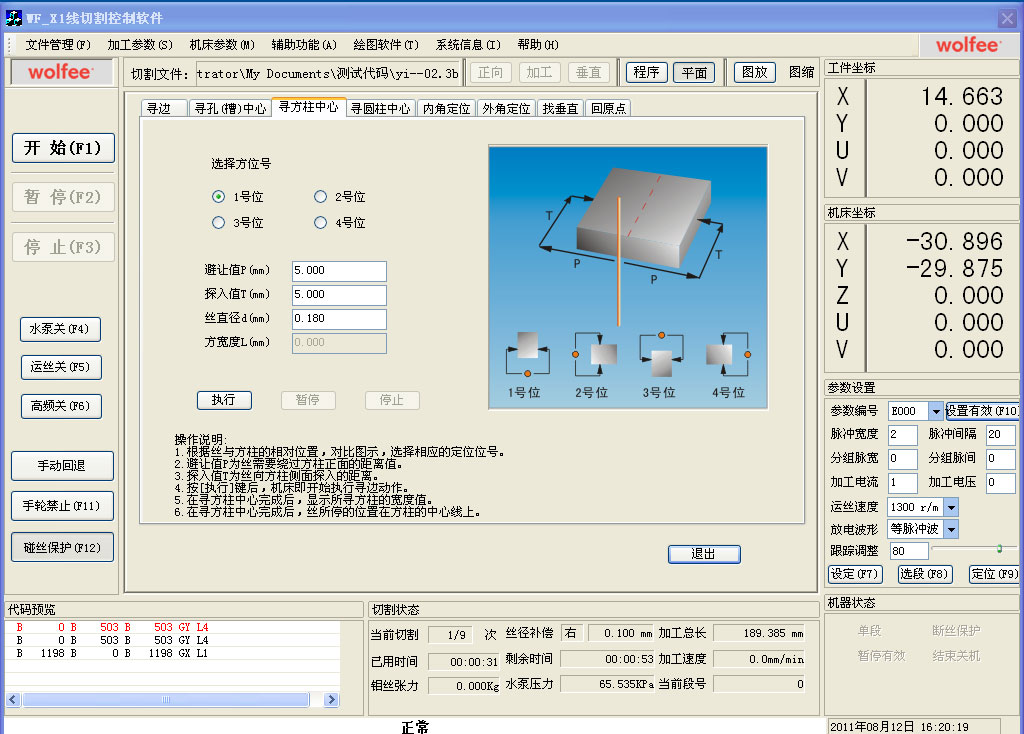This screenshot has height=734, width=1024.
Task: Click the wolfee logo at the top right
Action: coord(967,45)
